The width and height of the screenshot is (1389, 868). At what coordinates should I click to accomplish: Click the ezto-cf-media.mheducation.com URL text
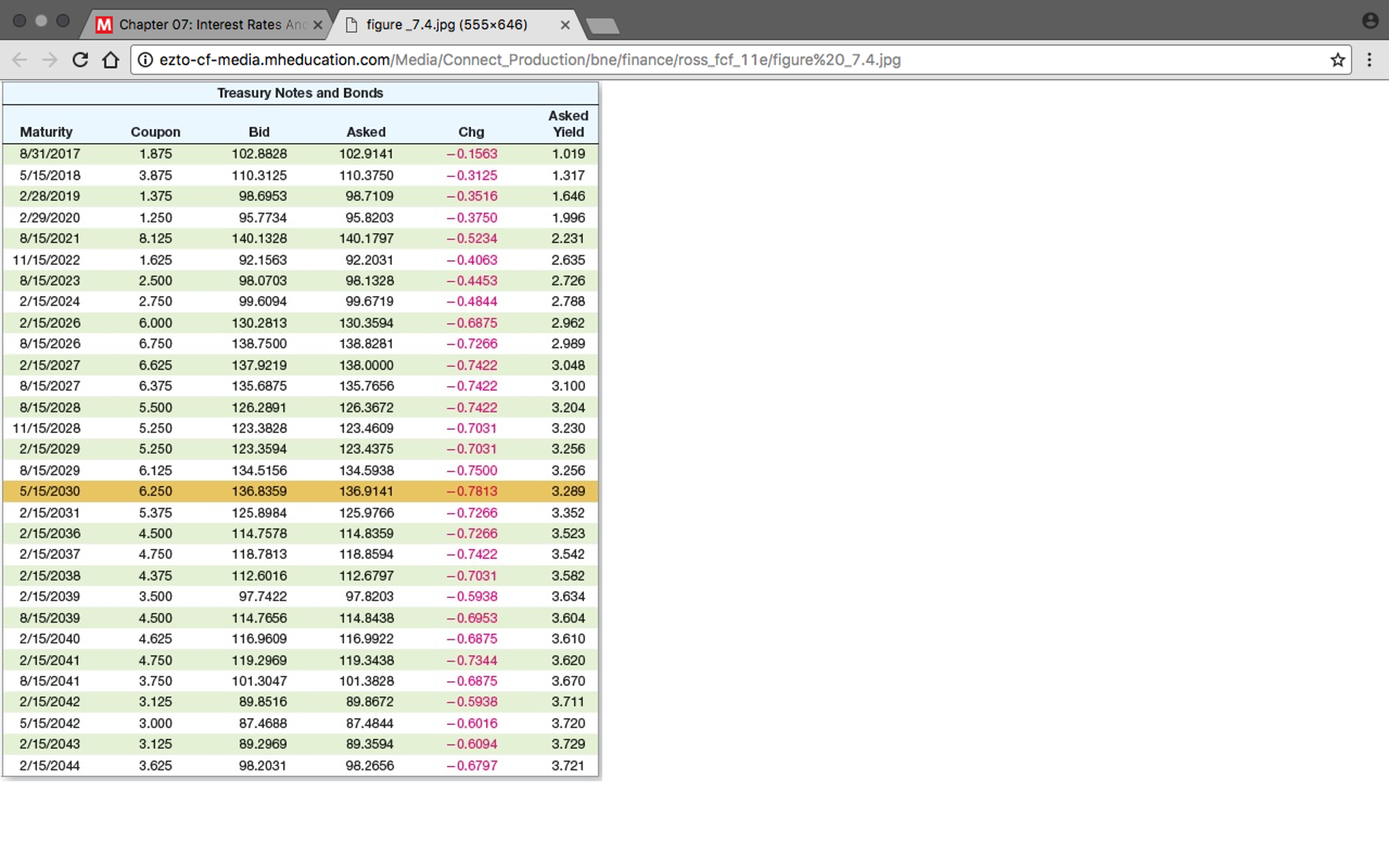[x=272, y=60]
